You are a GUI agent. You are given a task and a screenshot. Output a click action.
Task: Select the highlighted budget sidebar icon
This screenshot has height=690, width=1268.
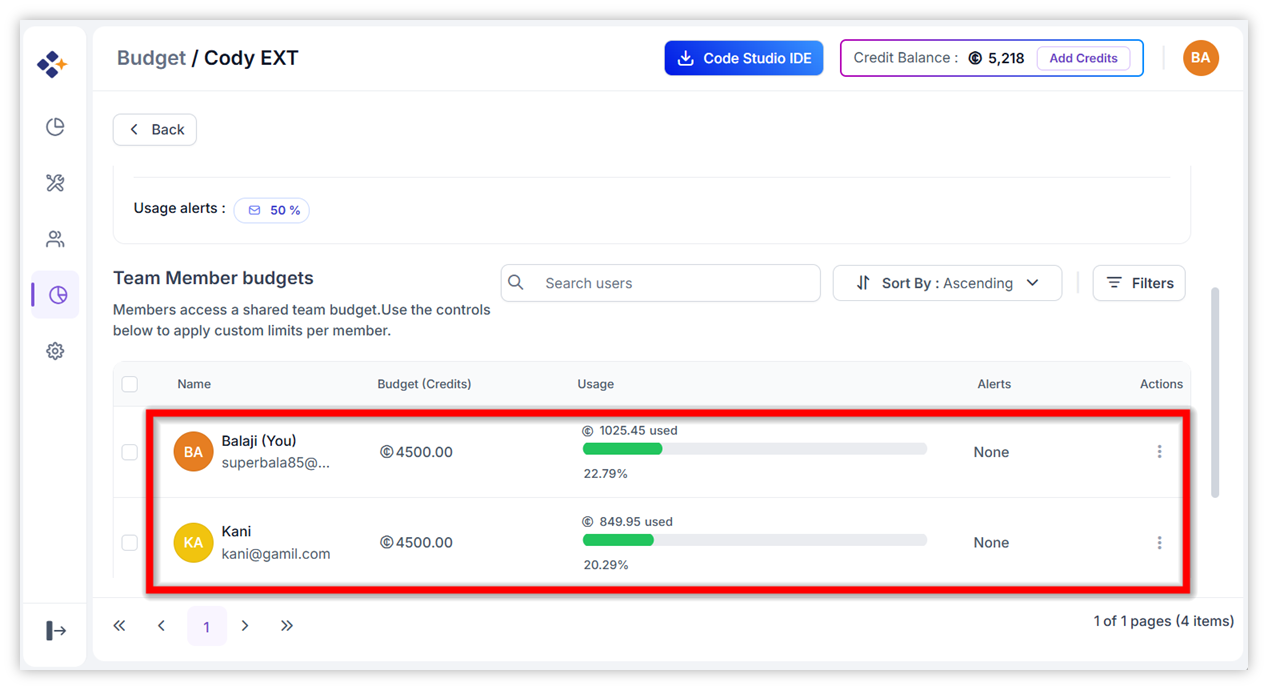[x=57, y=295]
